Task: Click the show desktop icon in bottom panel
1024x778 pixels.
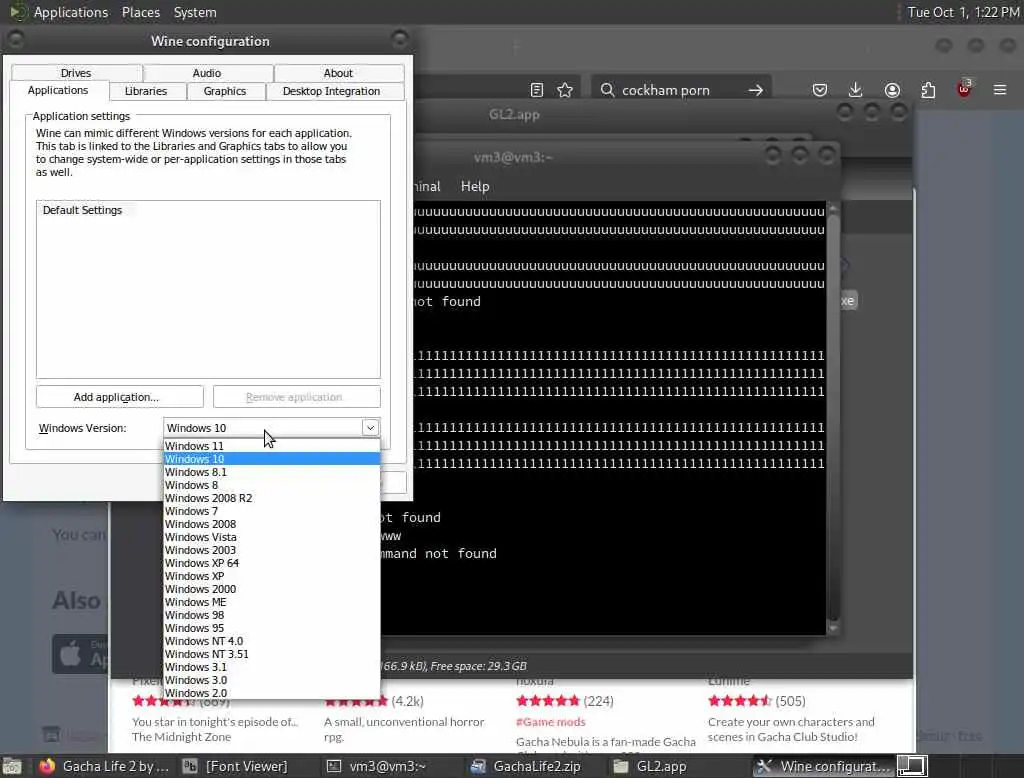Action: click(12, 766)
